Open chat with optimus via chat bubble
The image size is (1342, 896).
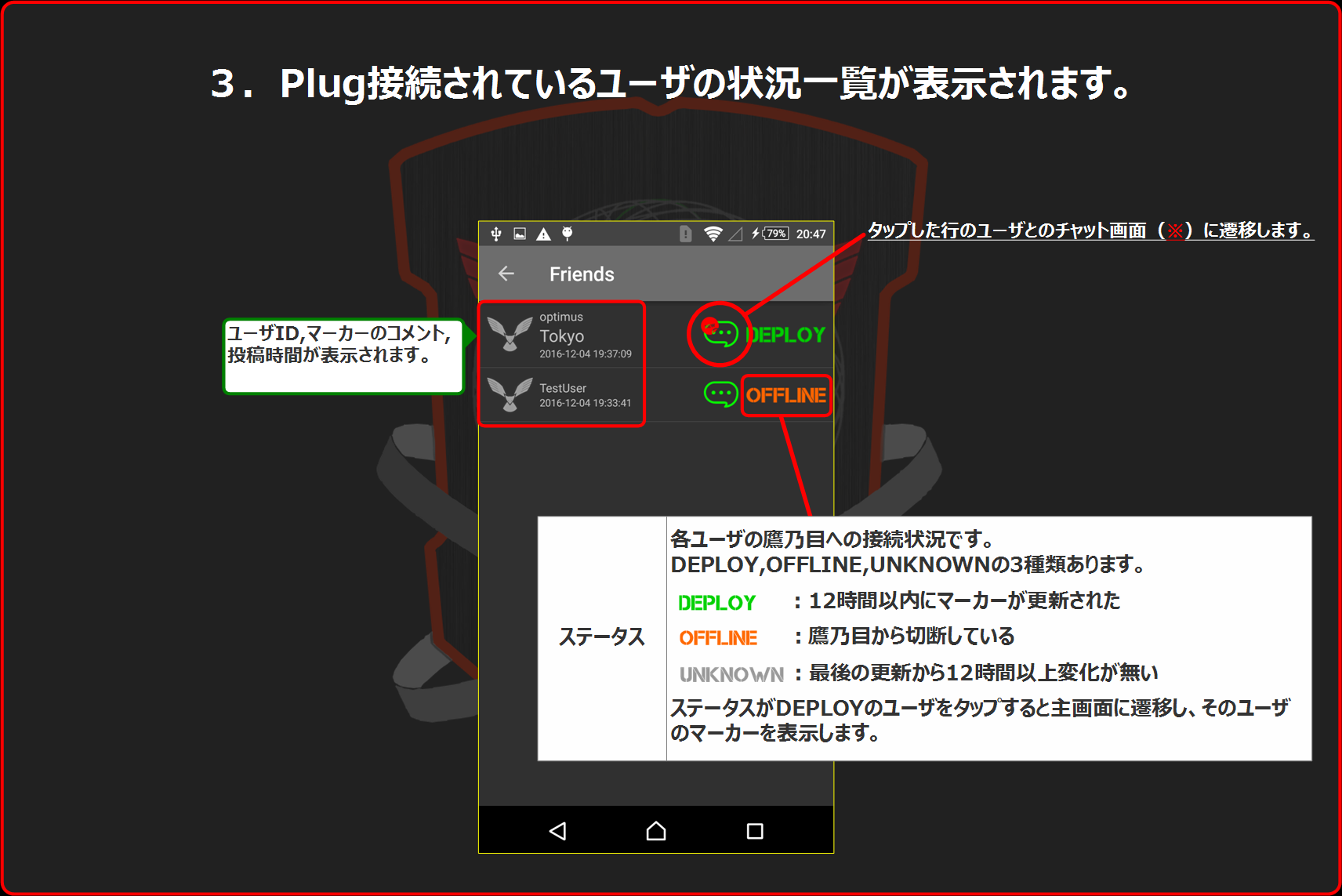point(720,334)
